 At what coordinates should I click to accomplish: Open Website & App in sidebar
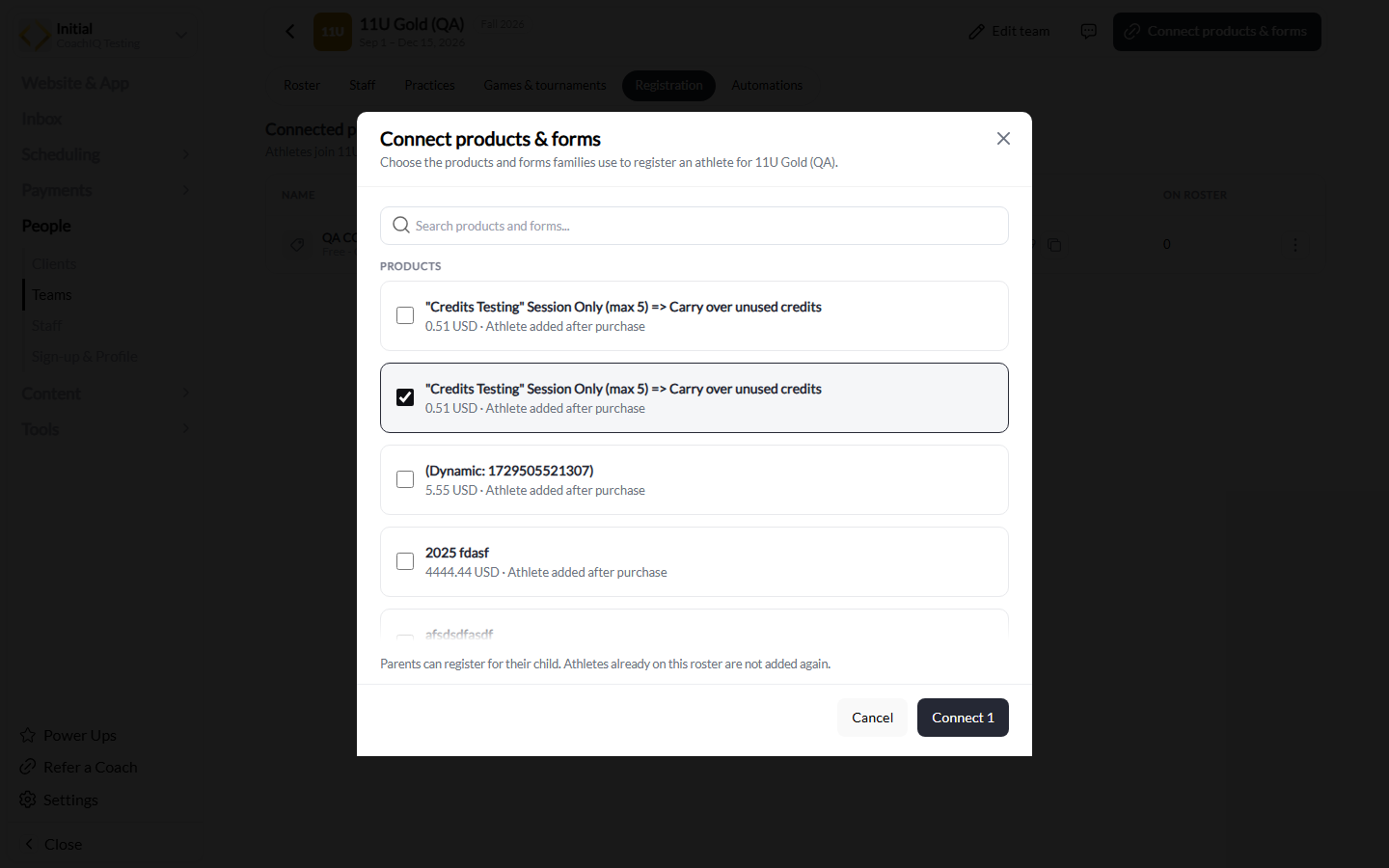(x=75, y=83)
